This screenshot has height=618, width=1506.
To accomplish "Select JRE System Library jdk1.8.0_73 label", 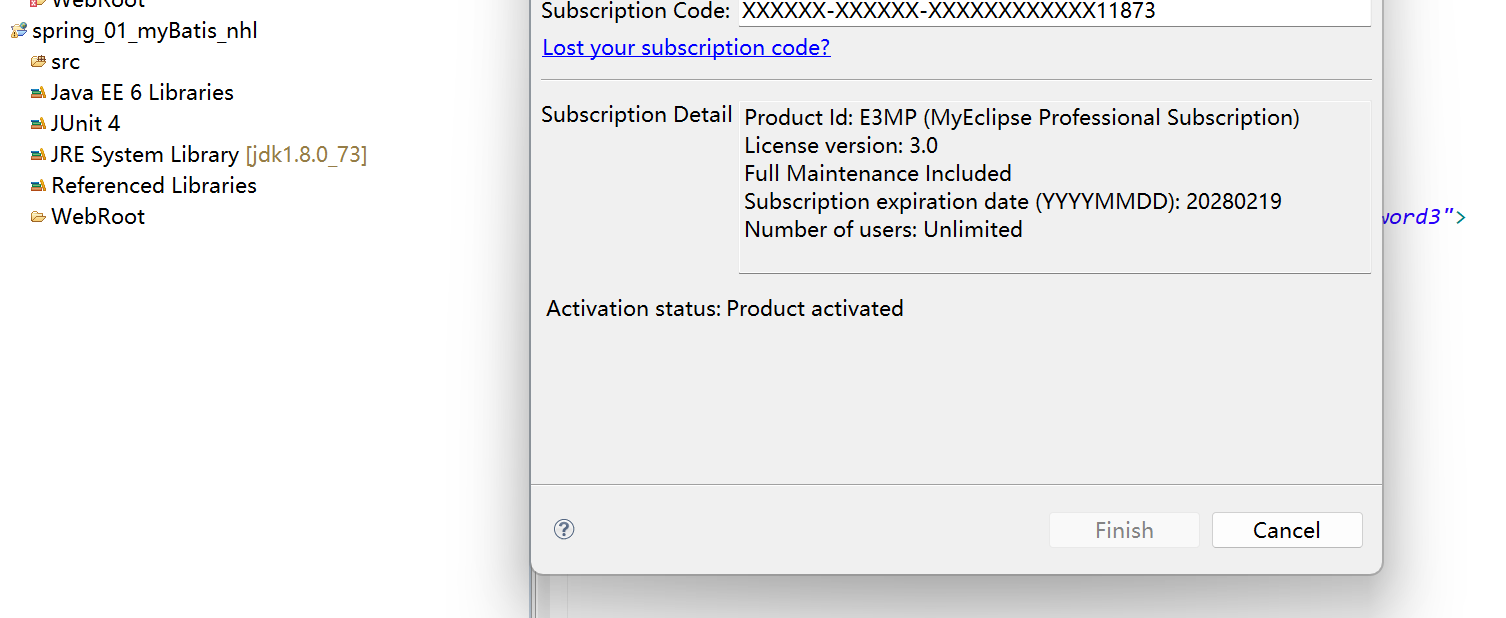I will 209,155.
